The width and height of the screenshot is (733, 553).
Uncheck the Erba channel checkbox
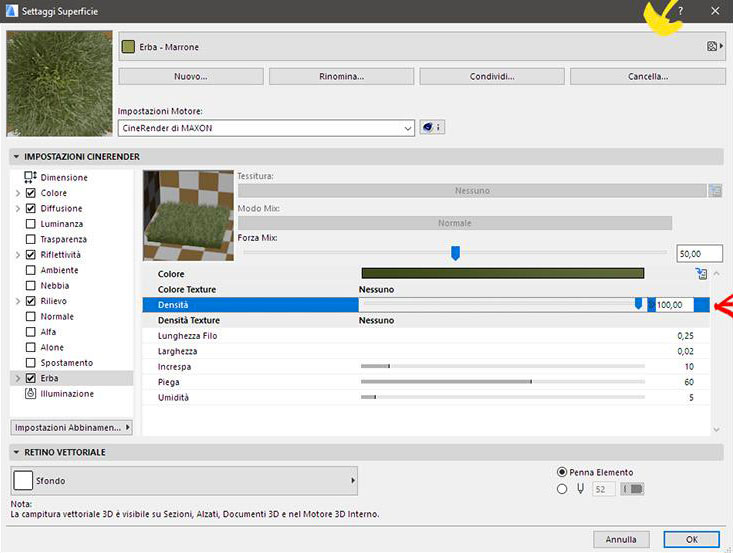click(x=30, y=378)
